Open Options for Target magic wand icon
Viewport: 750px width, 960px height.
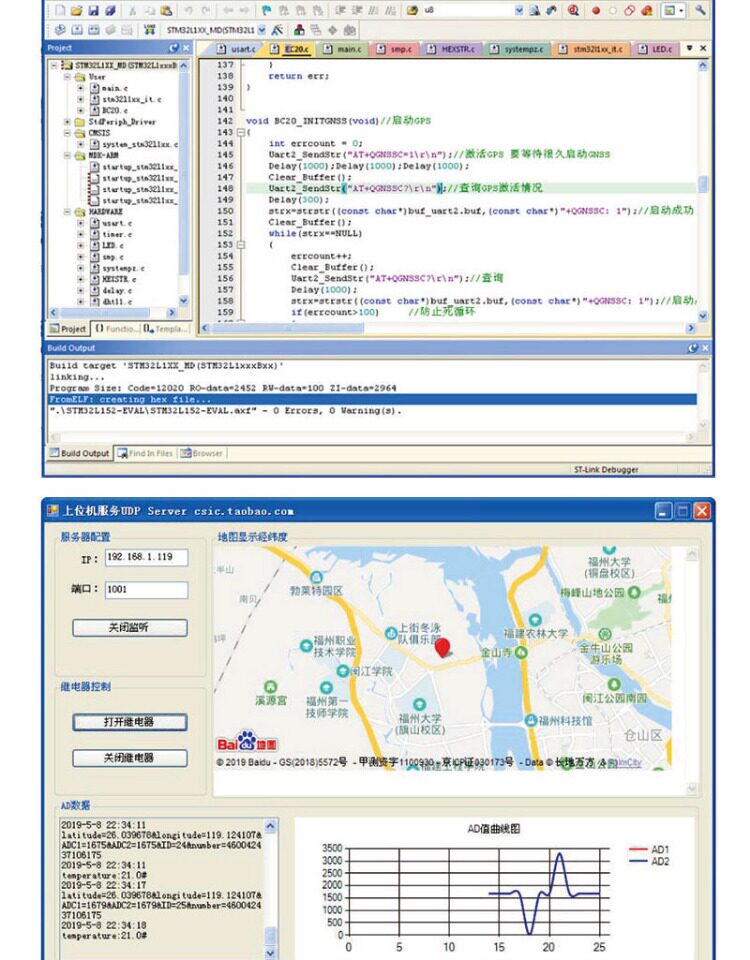[277, 29]
